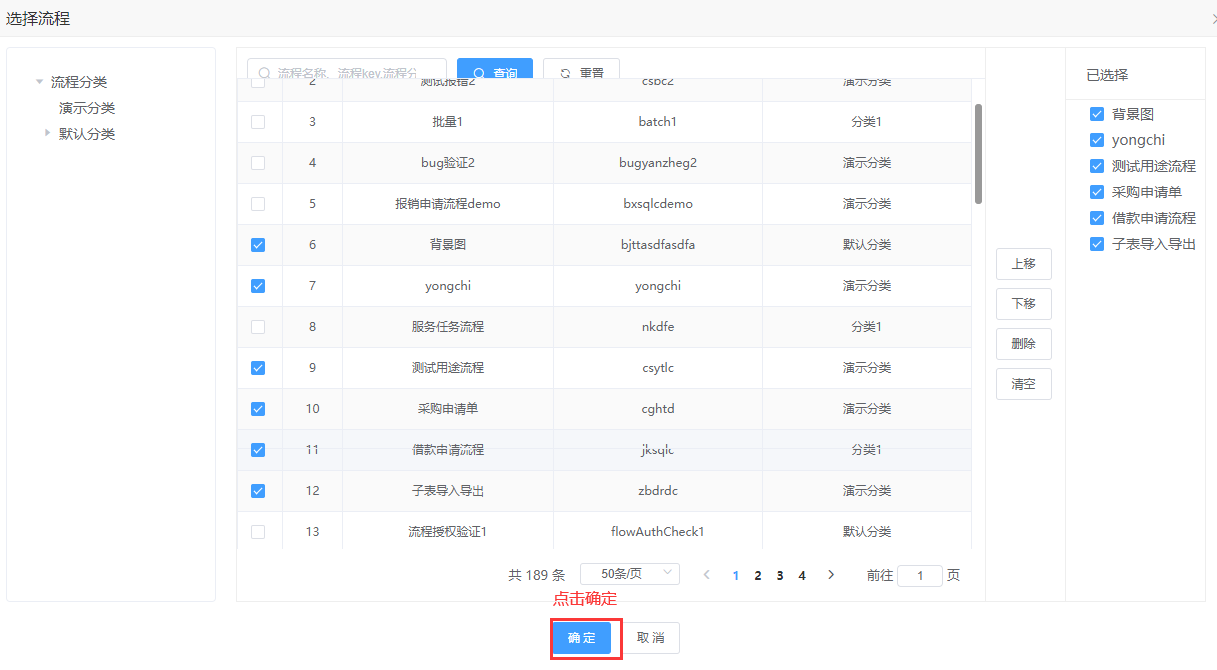Go to the previous page arrow

point(707,575)
